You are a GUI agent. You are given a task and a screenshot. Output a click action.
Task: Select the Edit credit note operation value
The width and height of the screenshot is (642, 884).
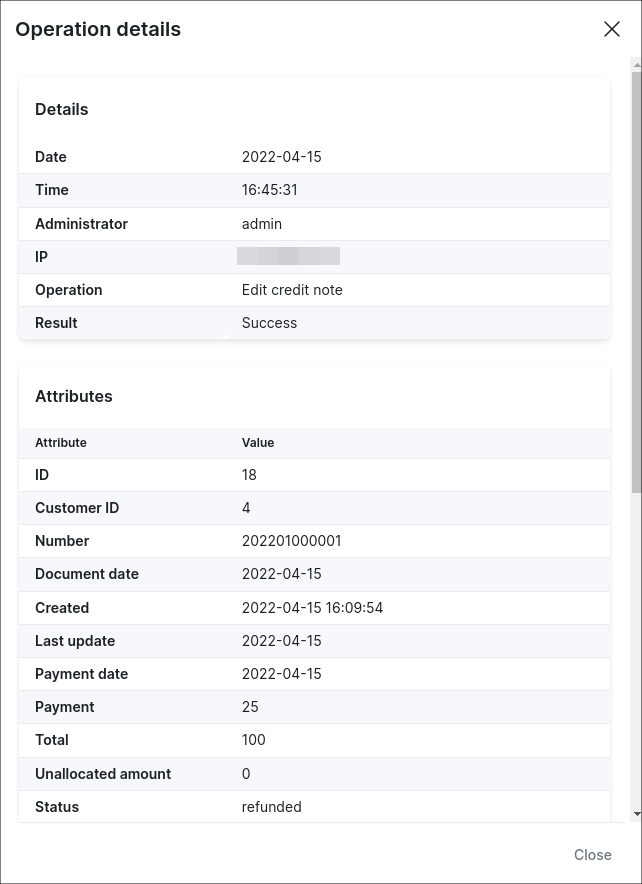292,290
